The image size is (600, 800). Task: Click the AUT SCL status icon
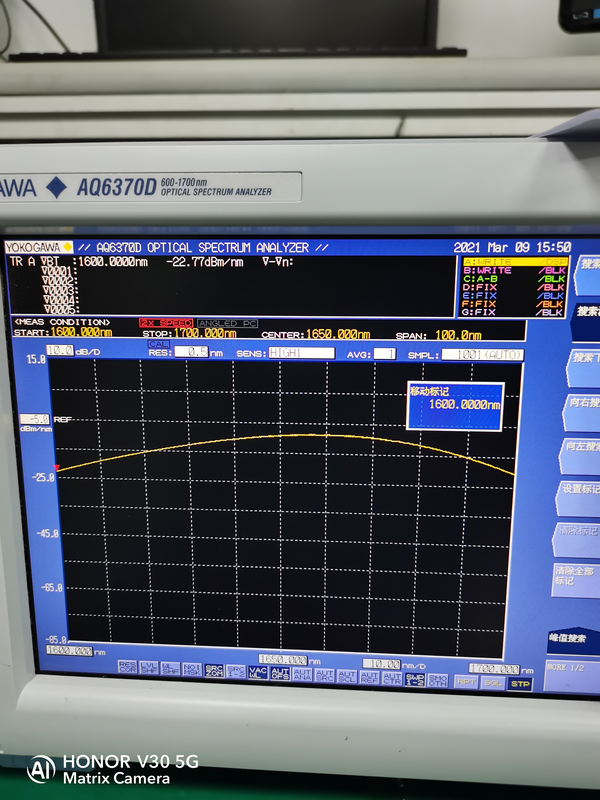tap(347, 676)
